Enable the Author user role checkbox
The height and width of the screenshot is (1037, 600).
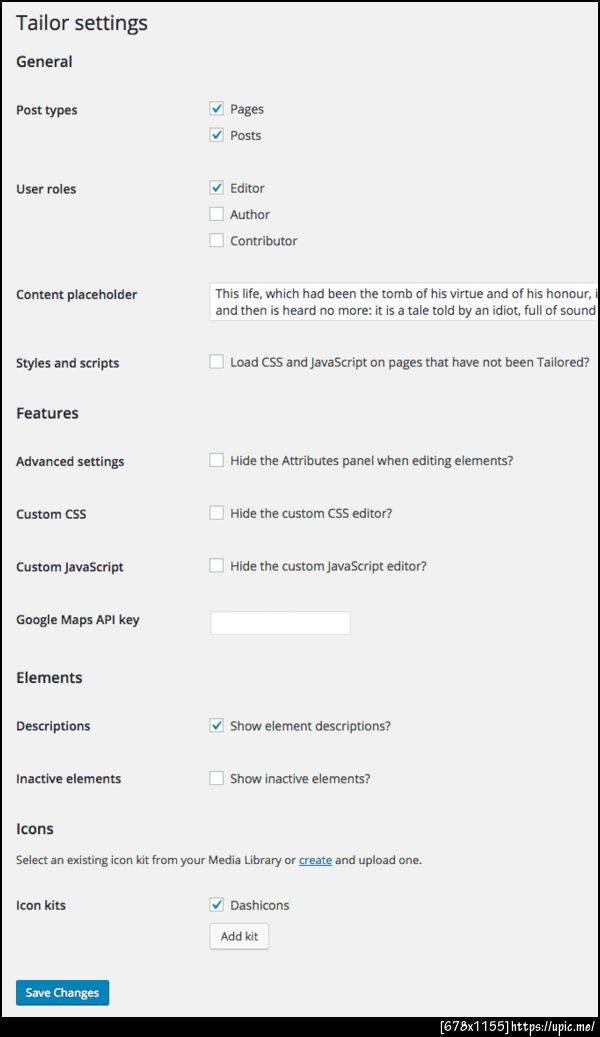216,214
